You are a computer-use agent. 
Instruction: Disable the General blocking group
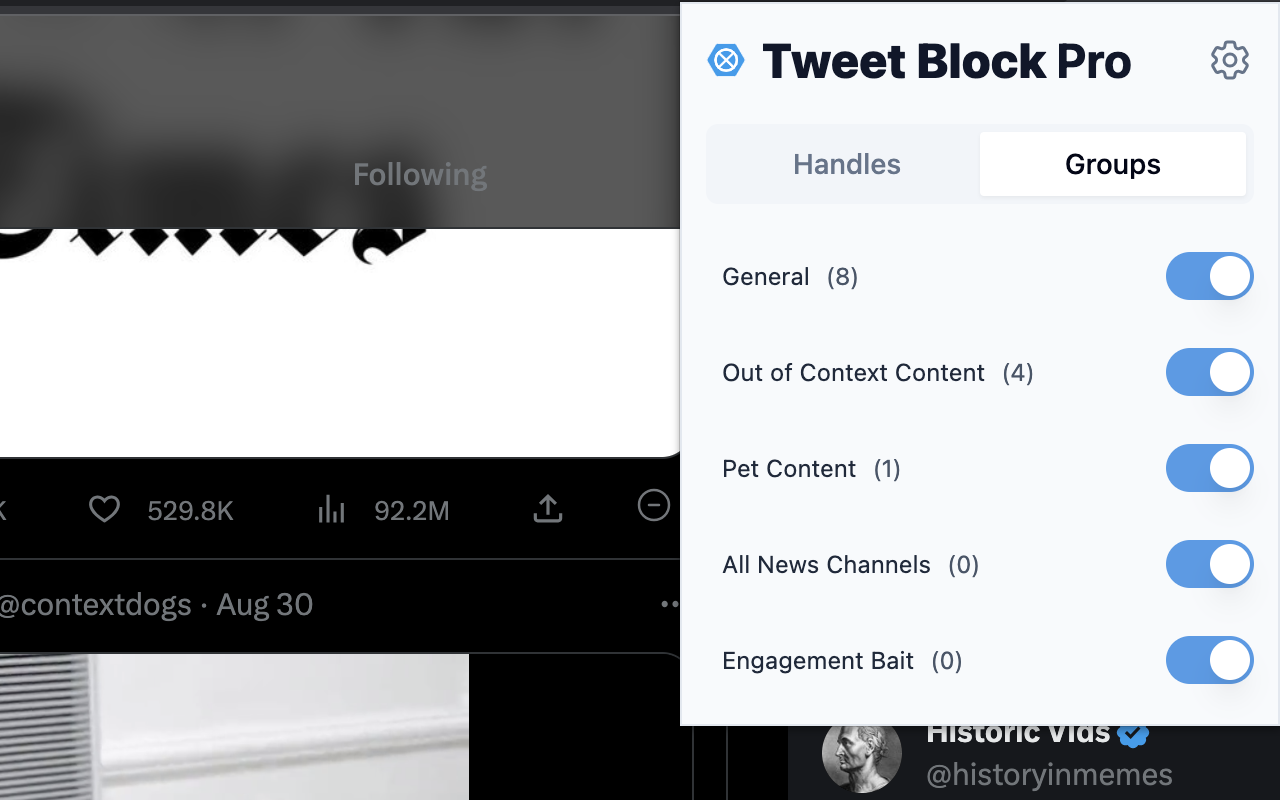pos(1209,276)
